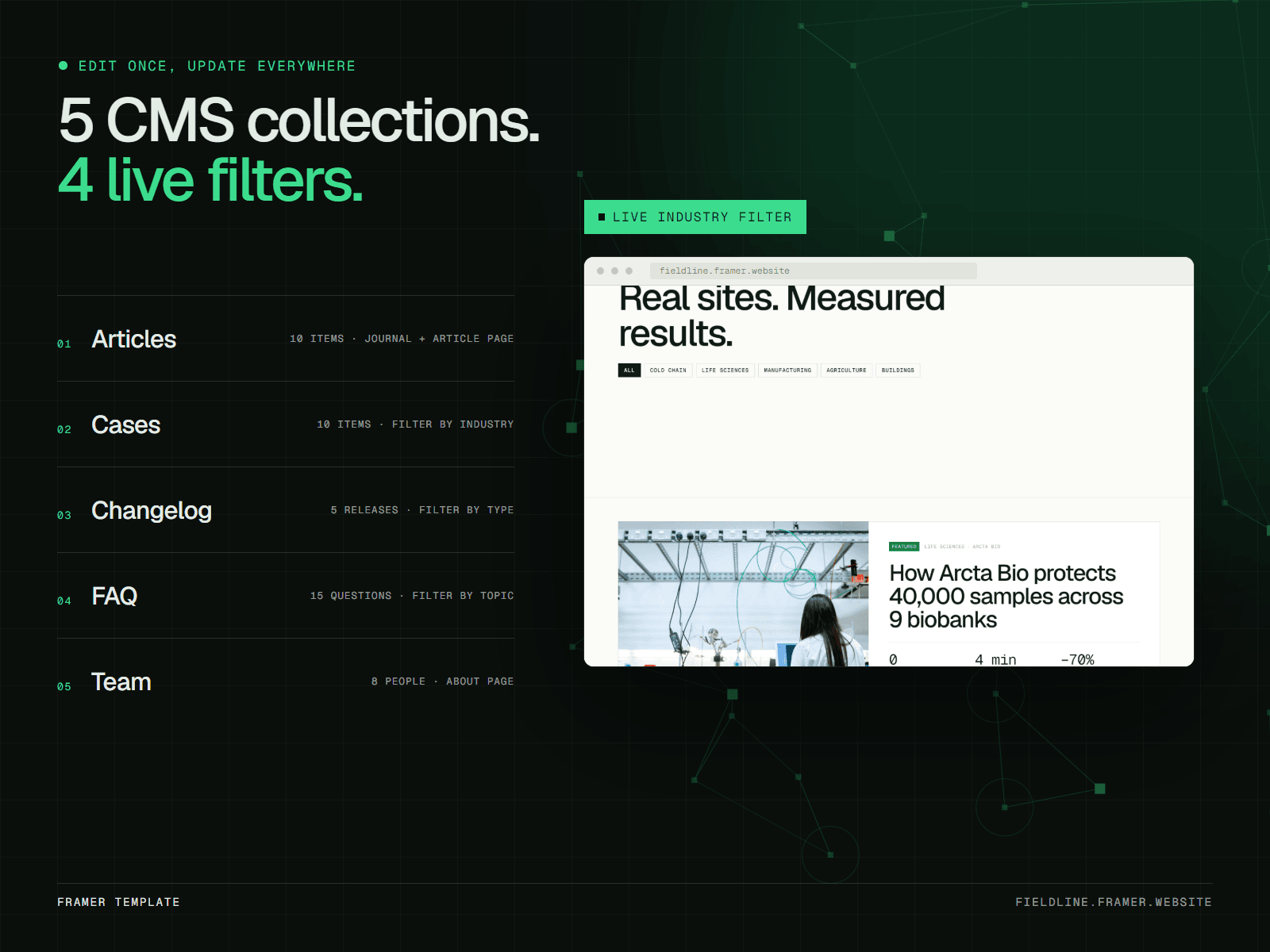Click the FEATURED badge on the case card
This screenshot has width=1270, height=952.
coord(904,547)
